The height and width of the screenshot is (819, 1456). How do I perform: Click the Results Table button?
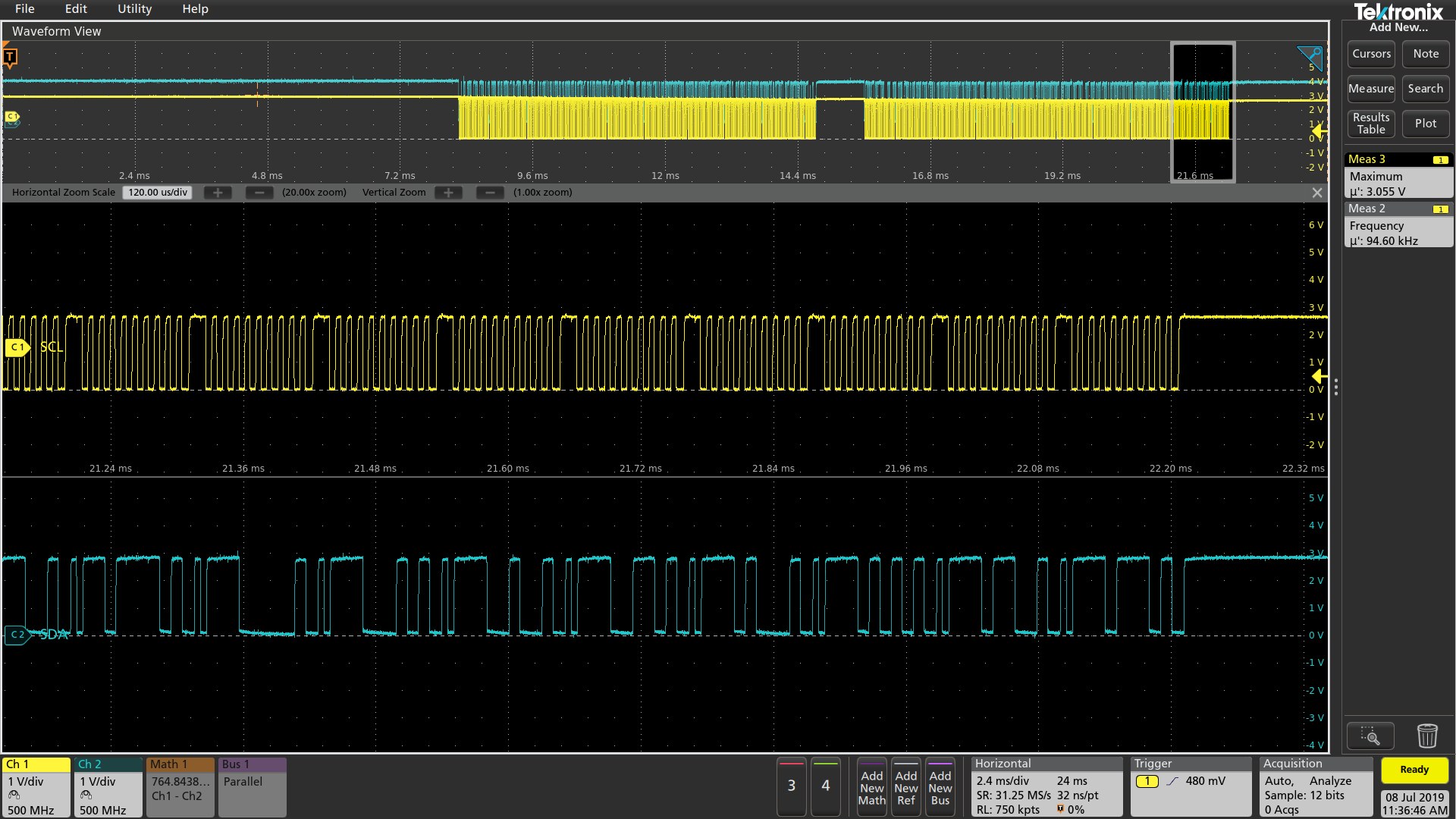point(1370,123)
